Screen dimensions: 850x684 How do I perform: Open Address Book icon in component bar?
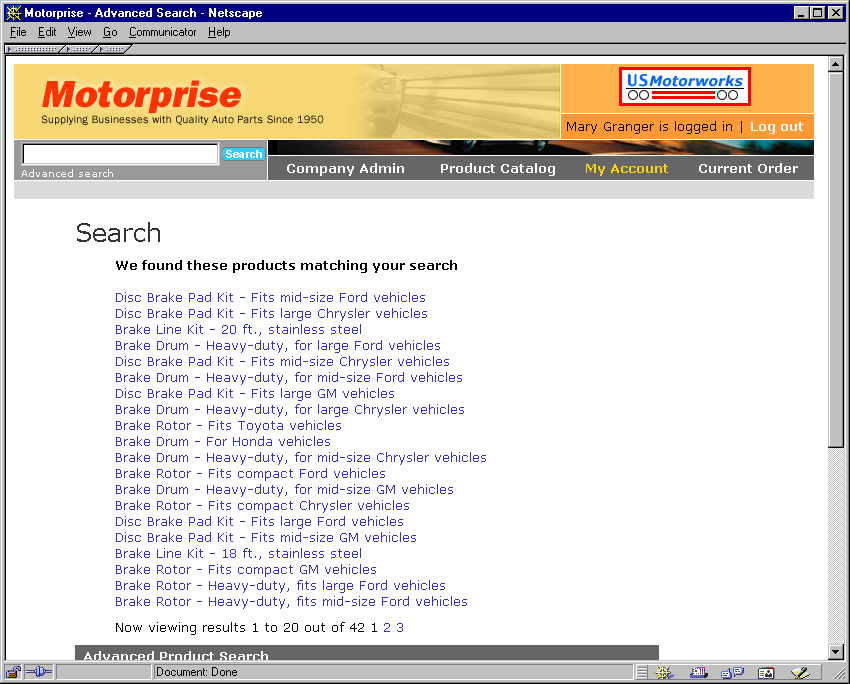point(767,673)
